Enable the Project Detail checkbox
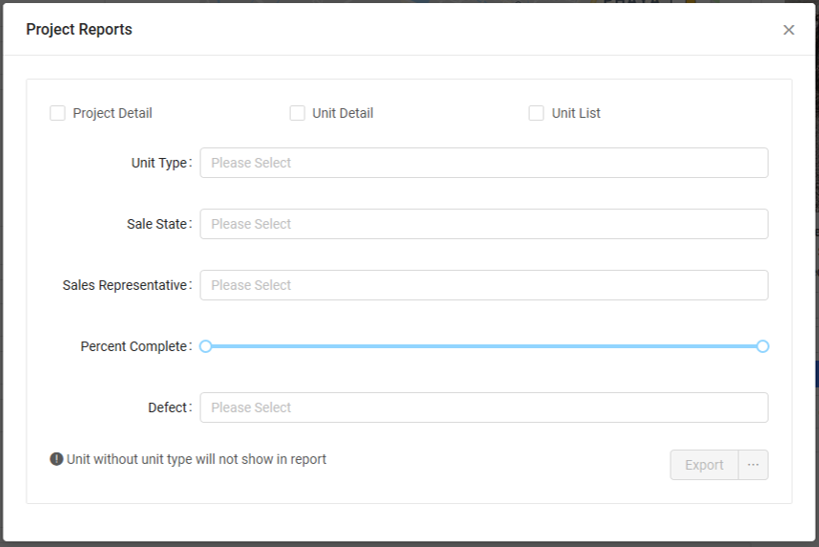This screenshot has width=819, height=547. tap(58, 113)
